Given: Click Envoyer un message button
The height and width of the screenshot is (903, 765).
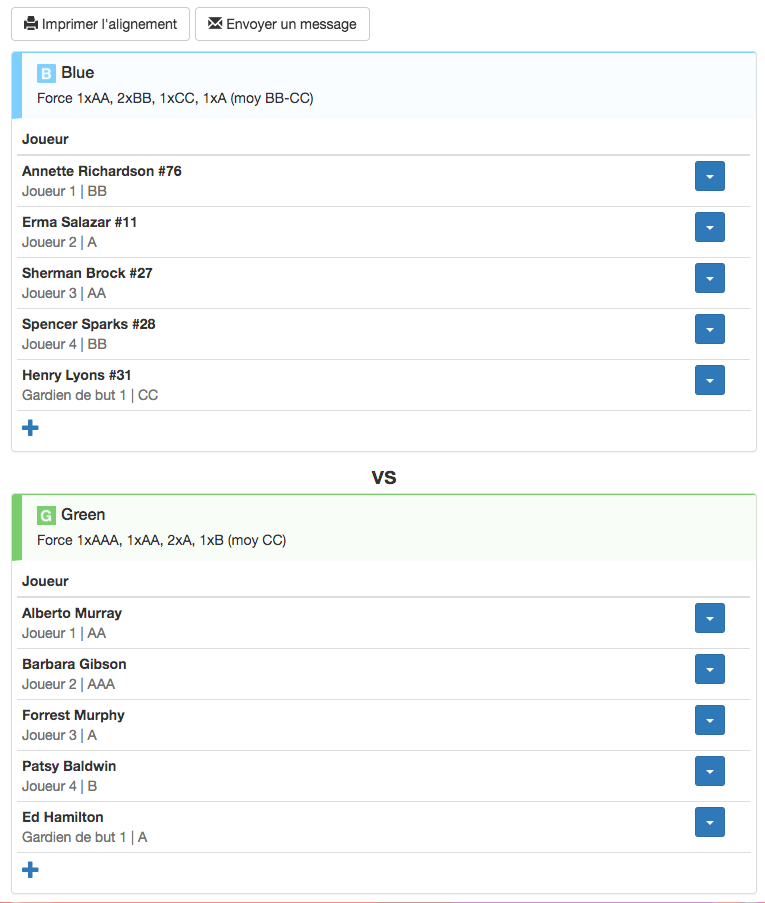Looking at the screenshot, I should point(282,24).
